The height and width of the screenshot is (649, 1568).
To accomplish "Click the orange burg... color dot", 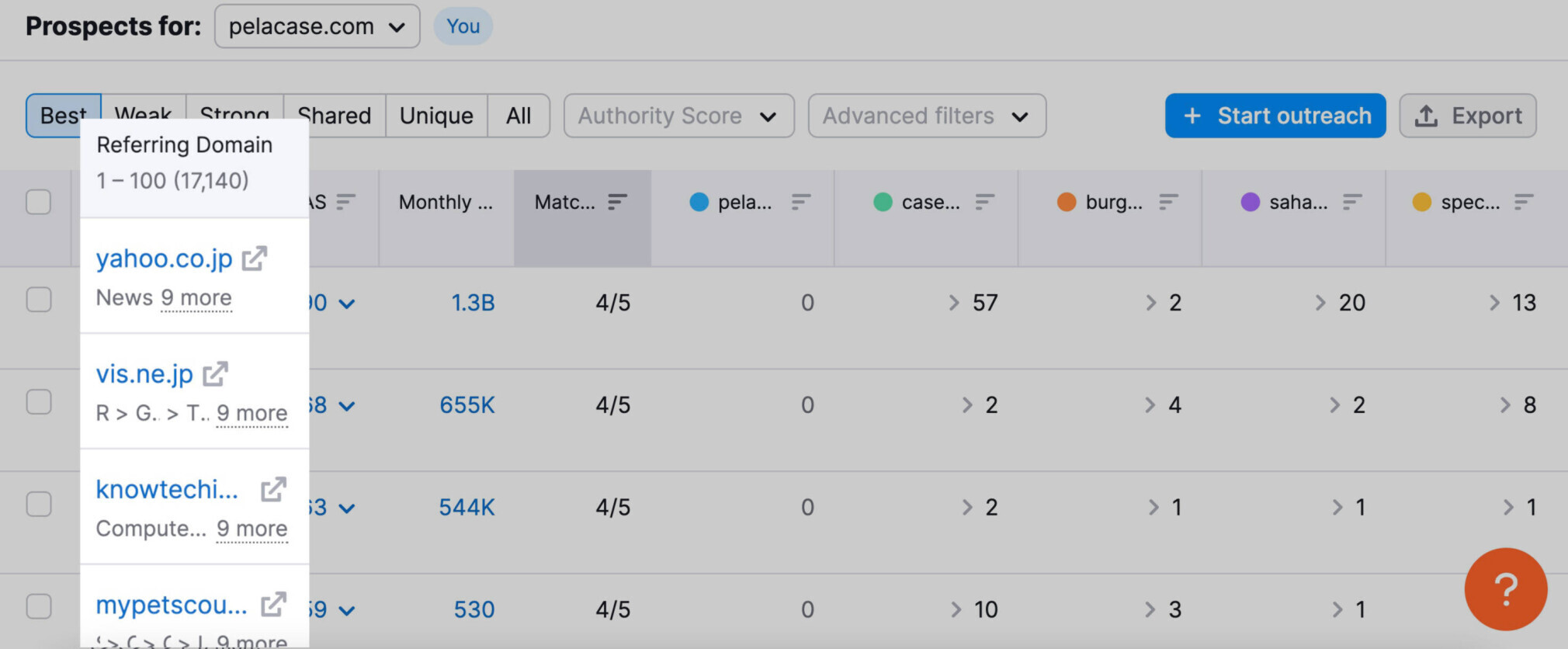I will [x=1067, y=202].
